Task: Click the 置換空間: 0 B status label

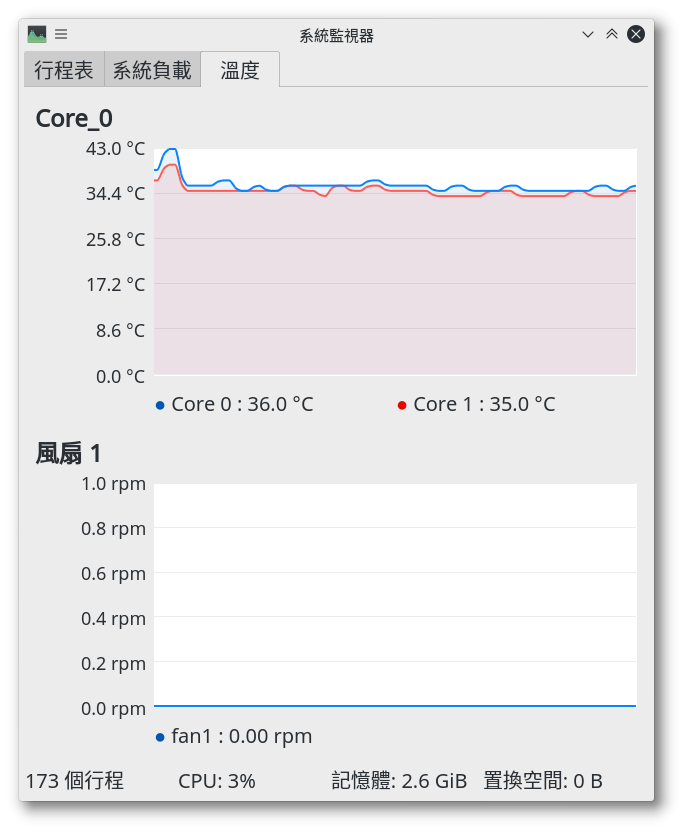Action: (543, 781)
